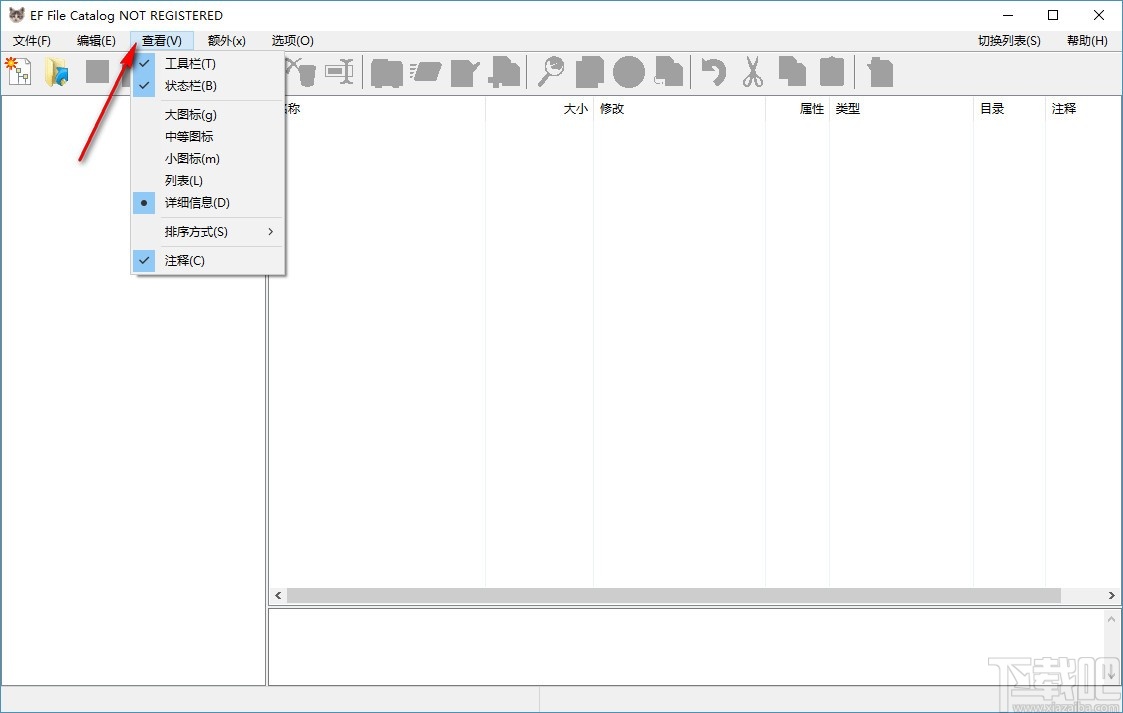Open 帮助(H) from the menu bar

pos(1086,40)
